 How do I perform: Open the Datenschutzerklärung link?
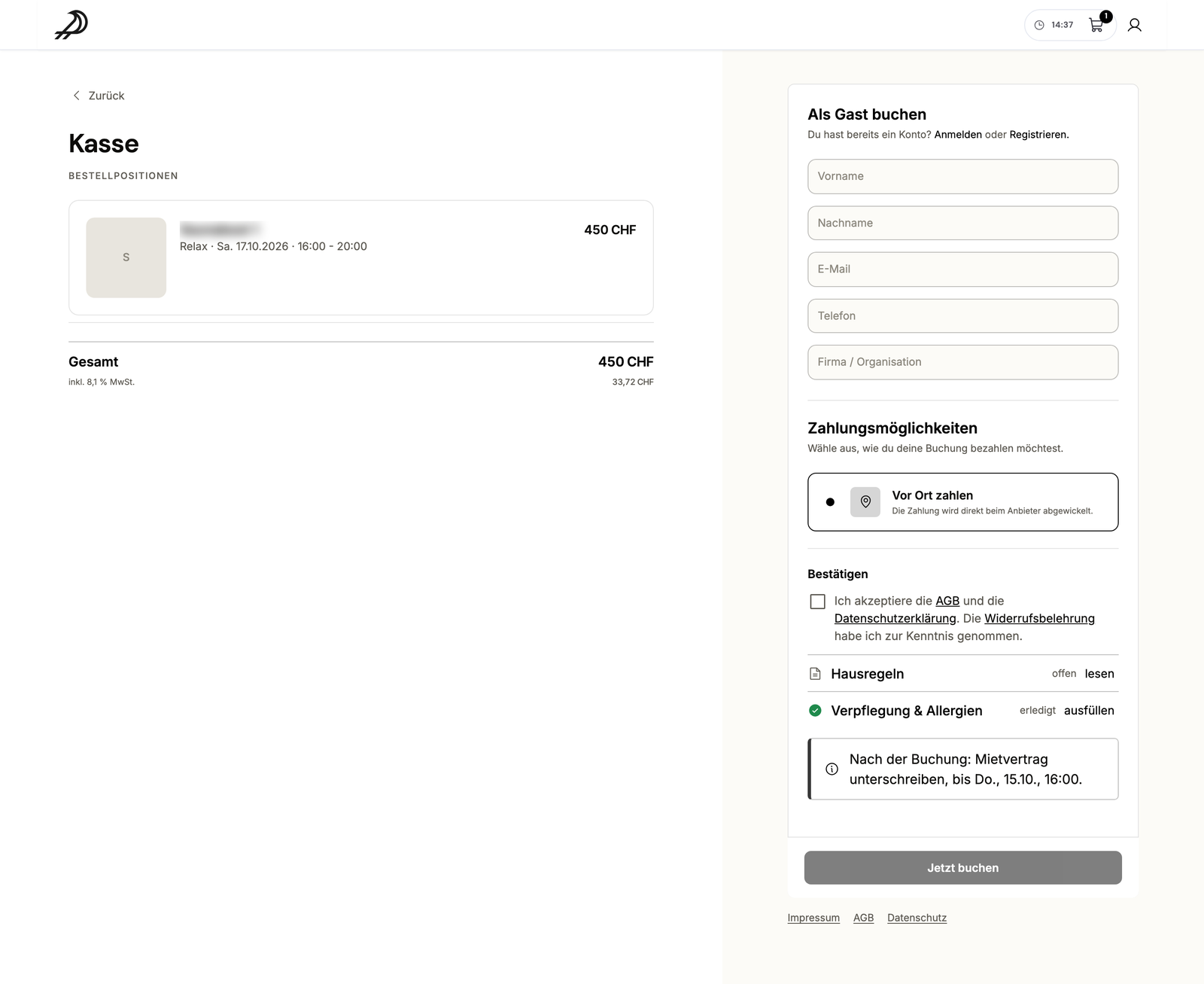tap(895, 618)
